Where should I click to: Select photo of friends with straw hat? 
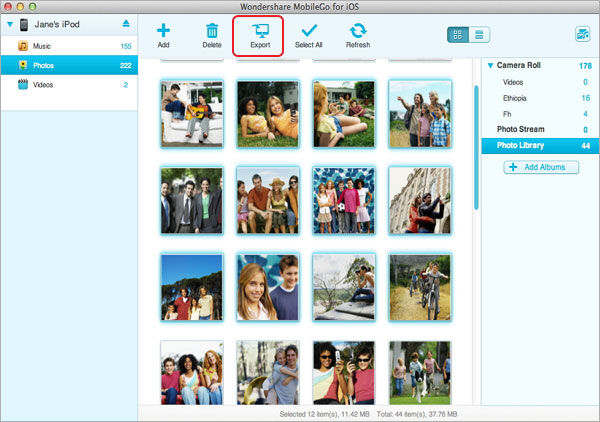(267, 200)
